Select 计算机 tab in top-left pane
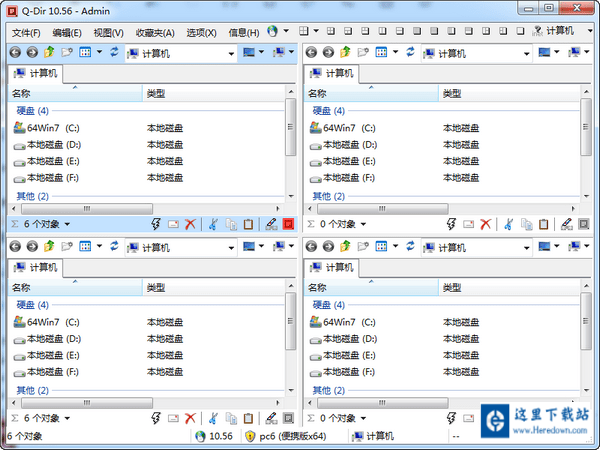Screen dimensions: 600x450 pyautogui.click(x=36, y=73)
